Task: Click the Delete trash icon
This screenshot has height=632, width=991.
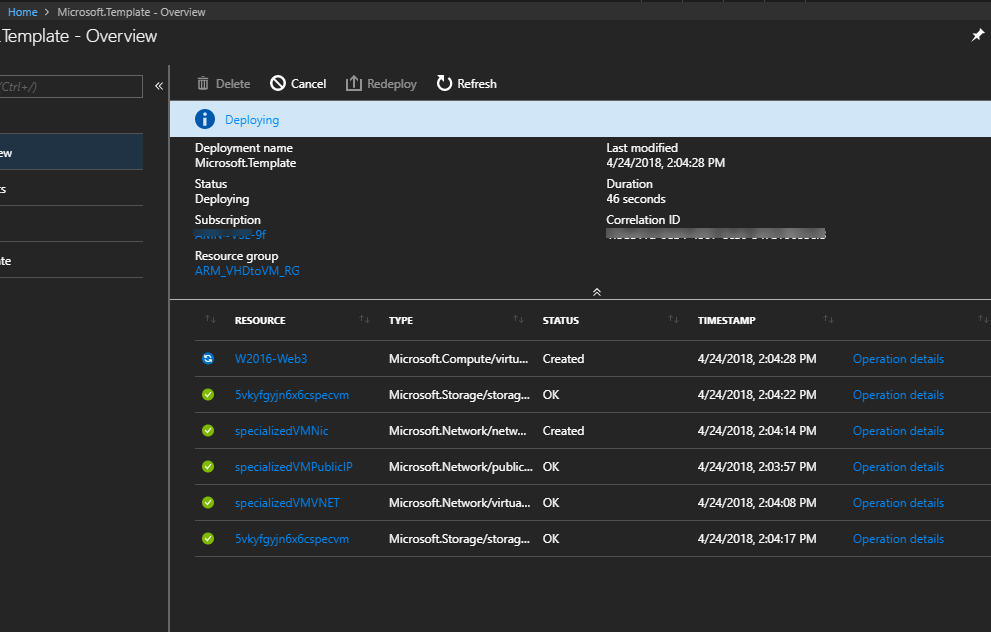Action: tap(203, 83)
